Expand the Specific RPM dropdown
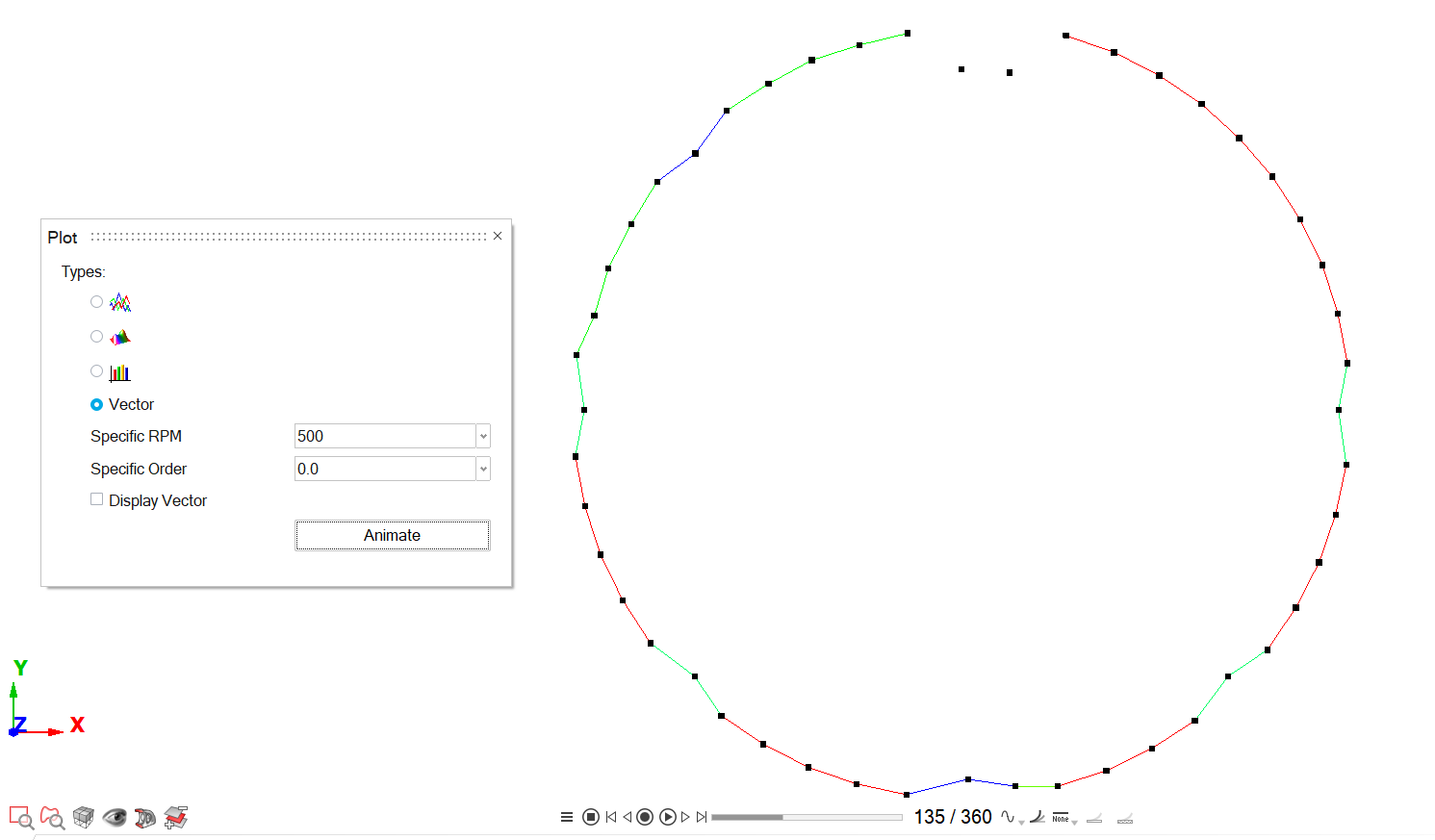Viewport: 1435px width, 840px height. coord(483,436)
